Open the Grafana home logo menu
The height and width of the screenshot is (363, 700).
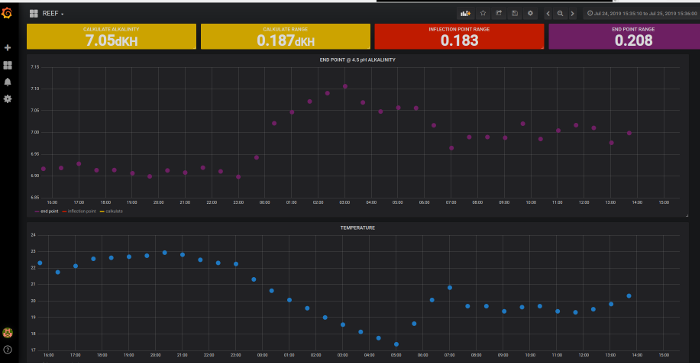(x=7, y=13)
